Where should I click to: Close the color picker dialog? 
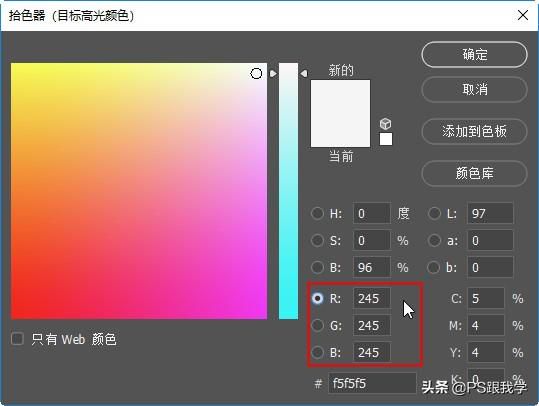[523, 15]
